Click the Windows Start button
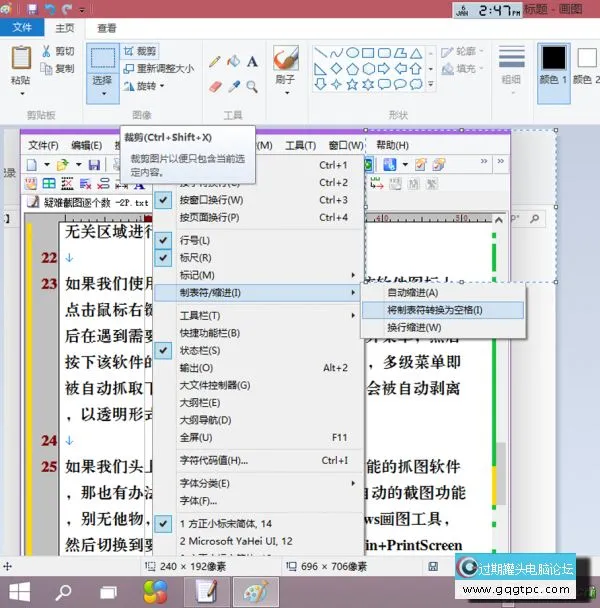The image size is (600, 608). [x=19, y=592]
